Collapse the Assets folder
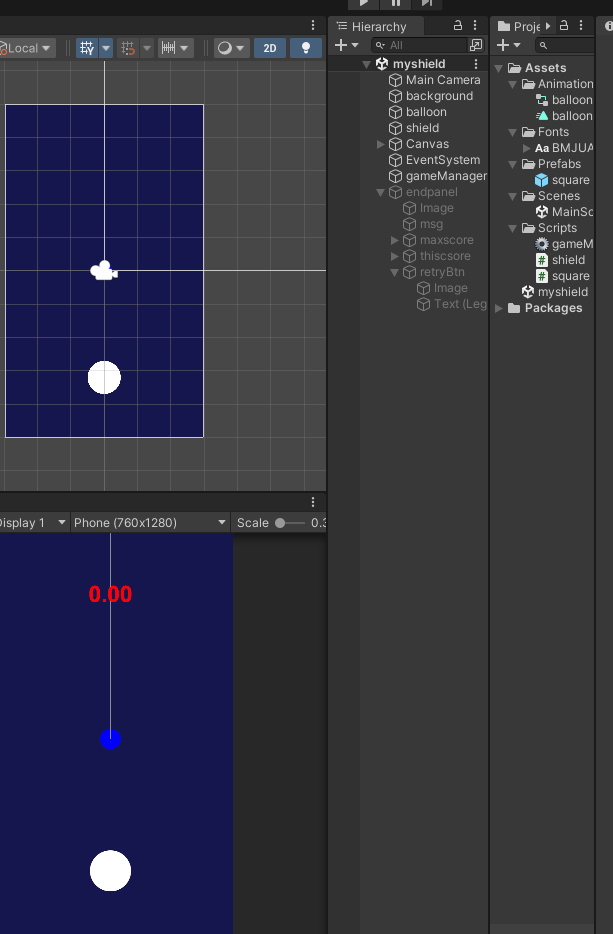Image resolution: width=613 pixels, height=934 pixels. (x=499, y=68)
